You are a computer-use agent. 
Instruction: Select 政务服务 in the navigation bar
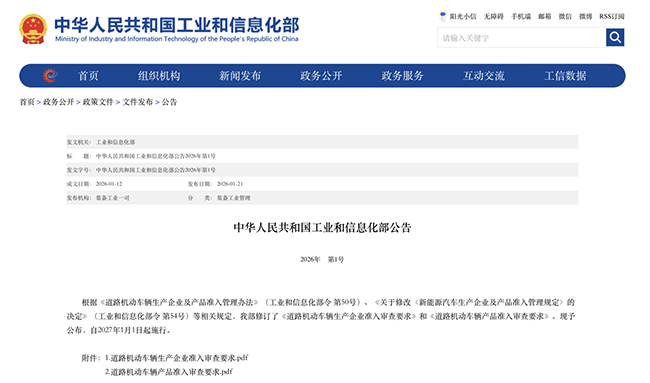tap(403, 76)
